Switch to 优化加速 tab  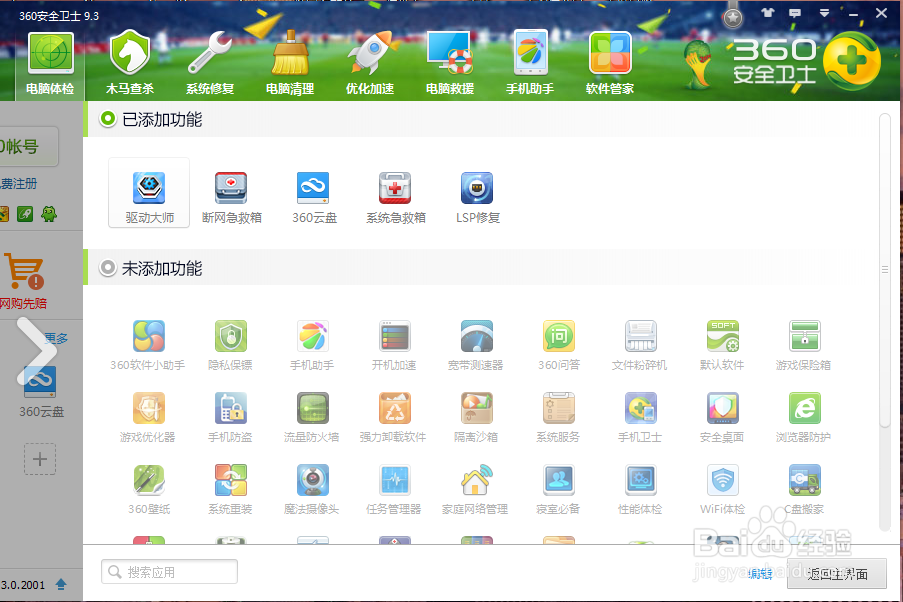coord(370,64)
